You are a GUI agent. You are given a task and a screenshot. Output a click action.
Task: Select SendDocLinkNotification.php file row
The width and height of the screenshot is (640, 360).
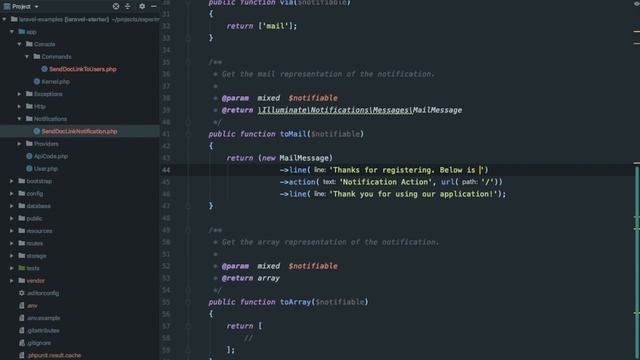click(80, 131)
